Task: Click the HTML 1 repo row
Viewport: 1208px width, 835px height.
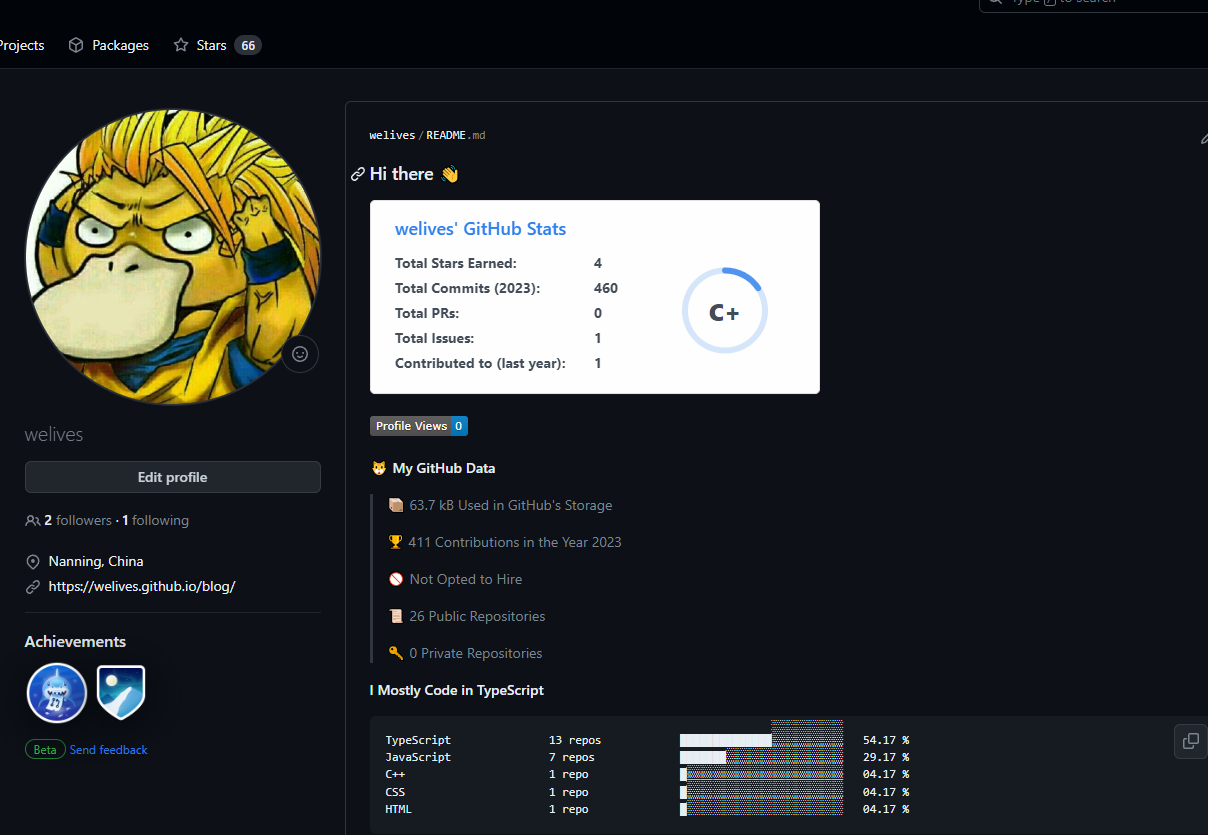Action: [647, 809]
